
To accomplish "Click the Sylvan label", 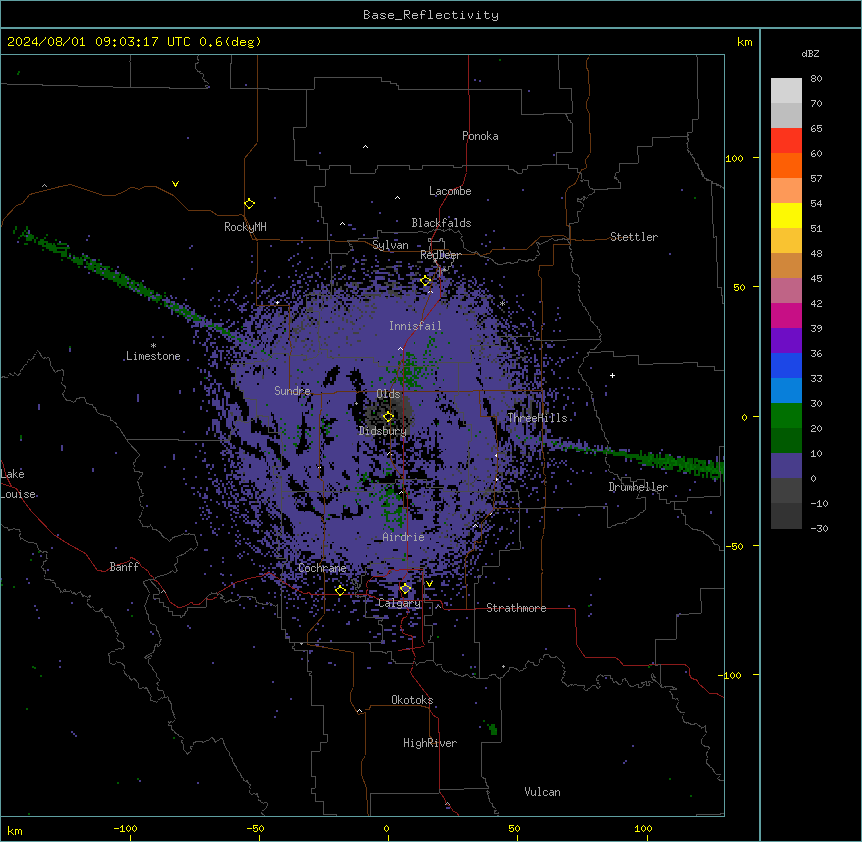I will click(x=390, y=245).
